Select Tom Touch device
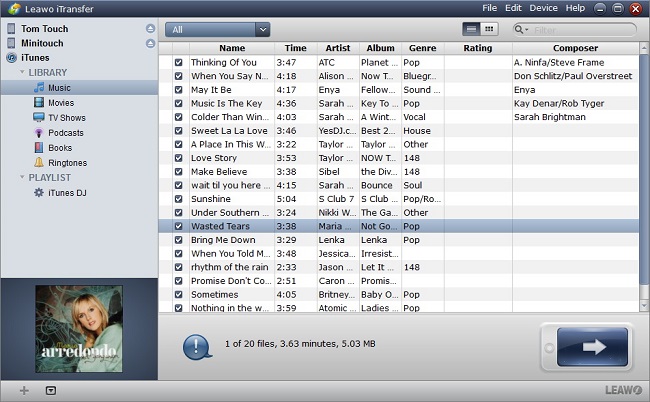Image resolution: width=650 pixels, height=402 pixels. (x=44, y=29)
